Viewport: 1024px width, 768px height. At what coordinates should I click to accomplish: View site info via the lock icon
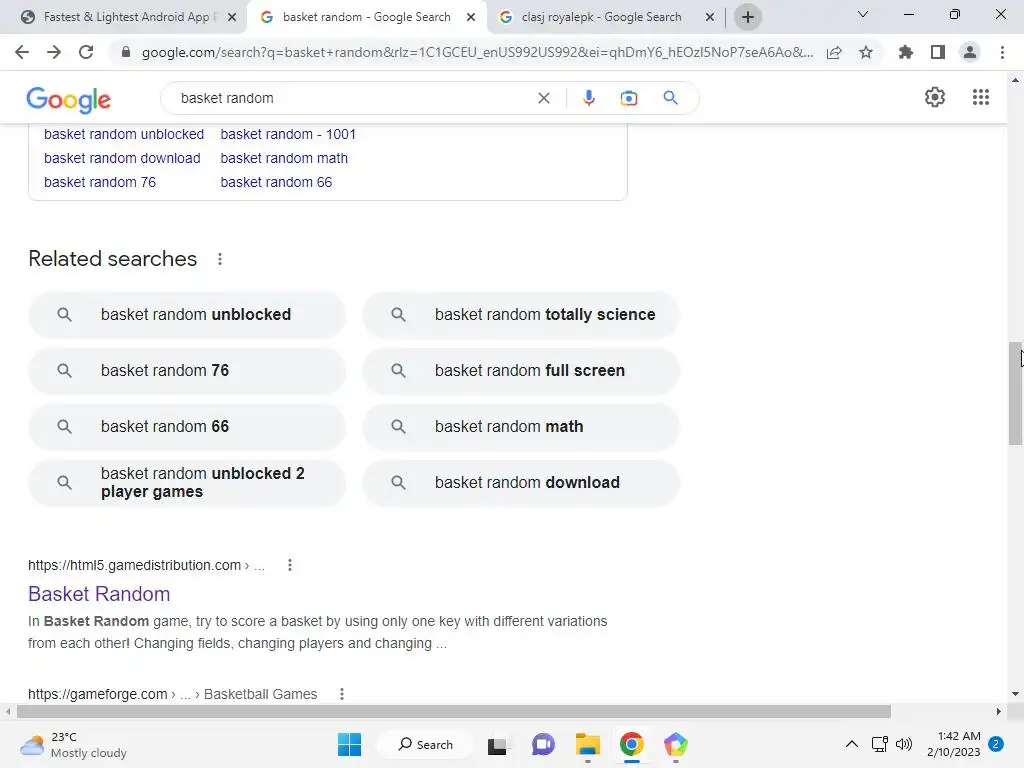126,52
